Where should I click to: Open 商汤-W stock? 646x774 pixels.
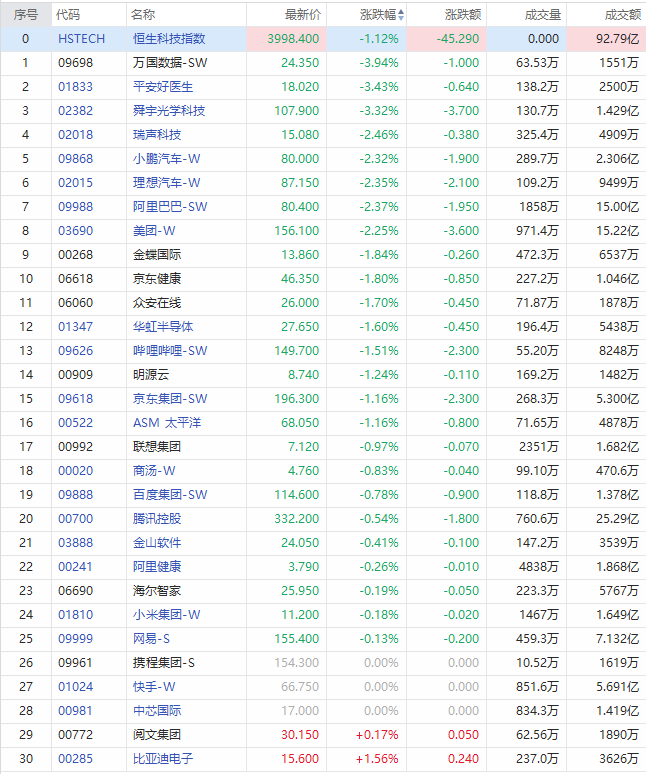154,471
